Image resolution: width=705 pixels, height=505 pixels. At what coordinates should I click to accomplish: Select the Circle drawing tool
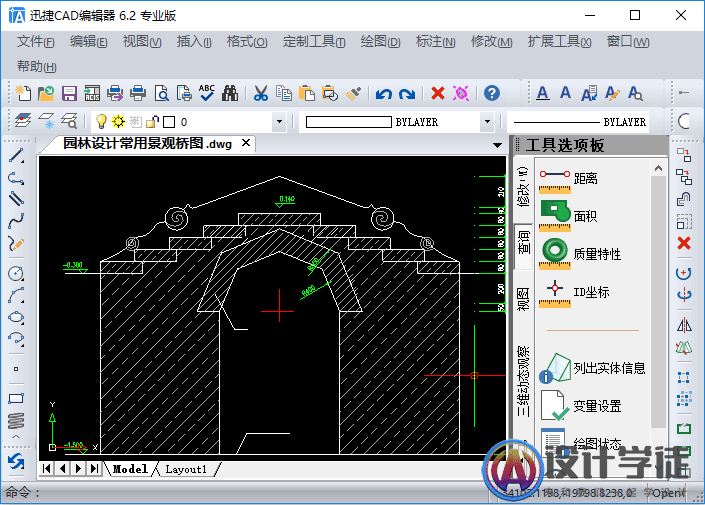16,273
